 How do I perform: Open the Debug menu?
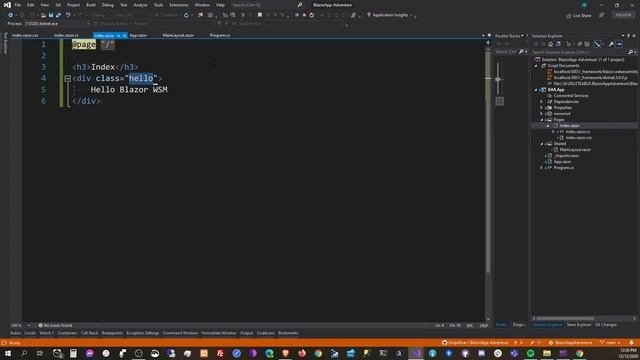108,5
